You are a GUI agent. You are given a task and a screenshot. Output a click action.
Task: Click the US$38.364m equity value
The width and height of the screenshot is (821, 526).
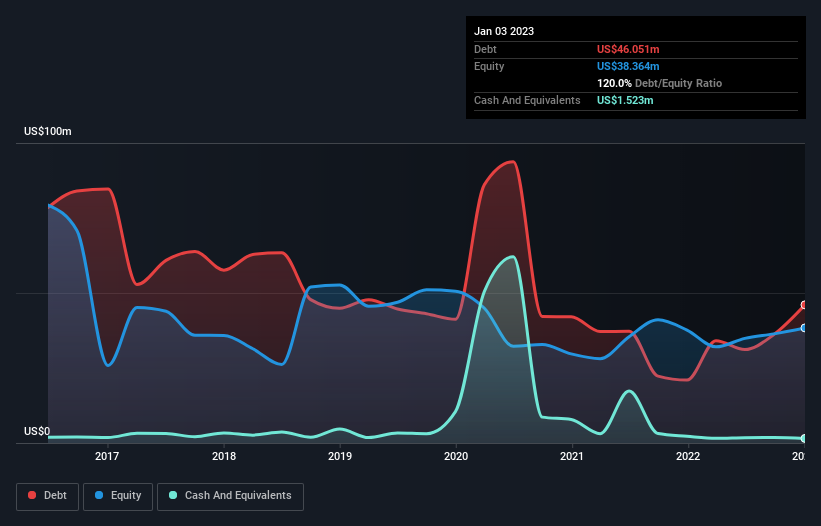tap(628, 66)
